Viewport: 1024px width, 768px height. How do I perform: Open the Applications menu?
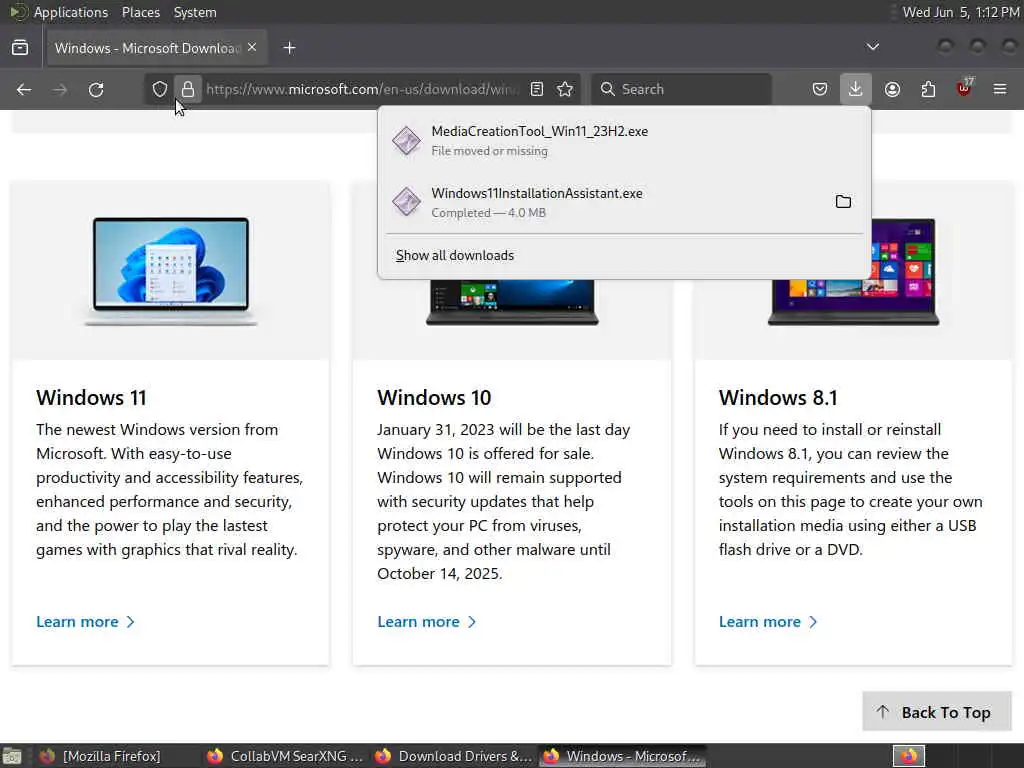(71, 12)
